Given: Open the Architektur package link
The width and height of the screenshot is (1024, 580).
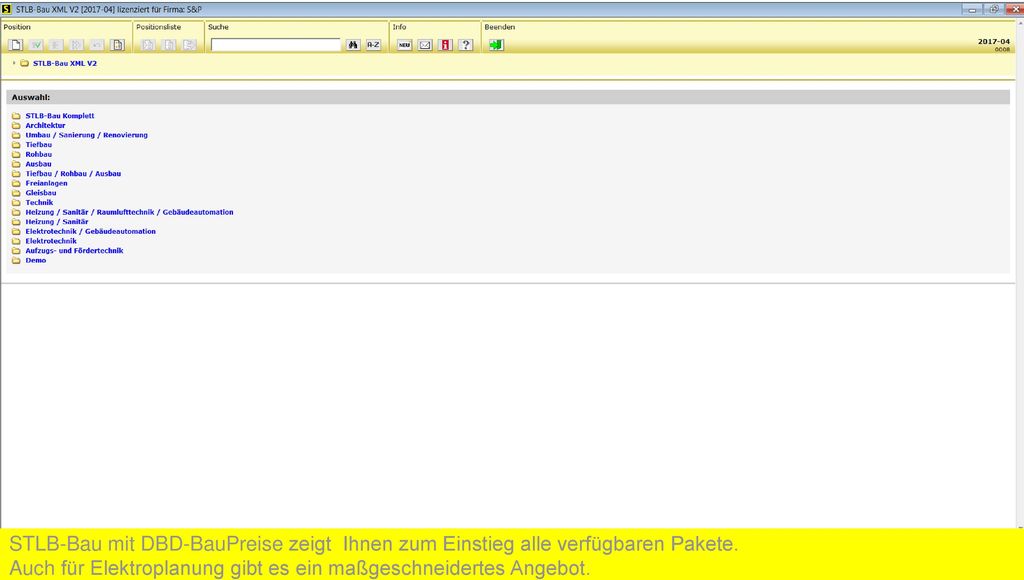Looking at the screenshot, I should [x=45, y=125].
